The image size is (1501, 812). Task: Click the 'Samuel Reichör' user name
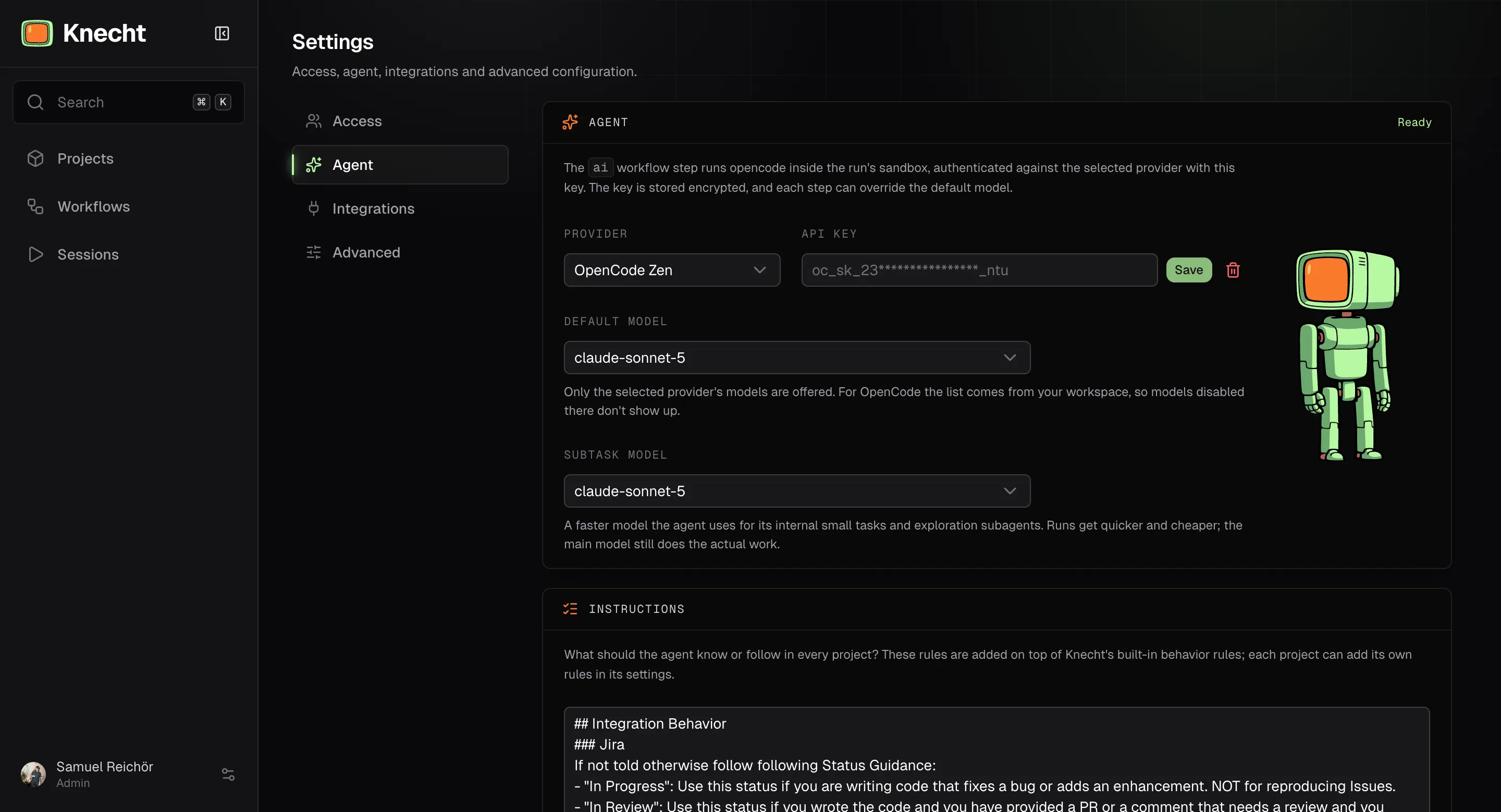105,767
